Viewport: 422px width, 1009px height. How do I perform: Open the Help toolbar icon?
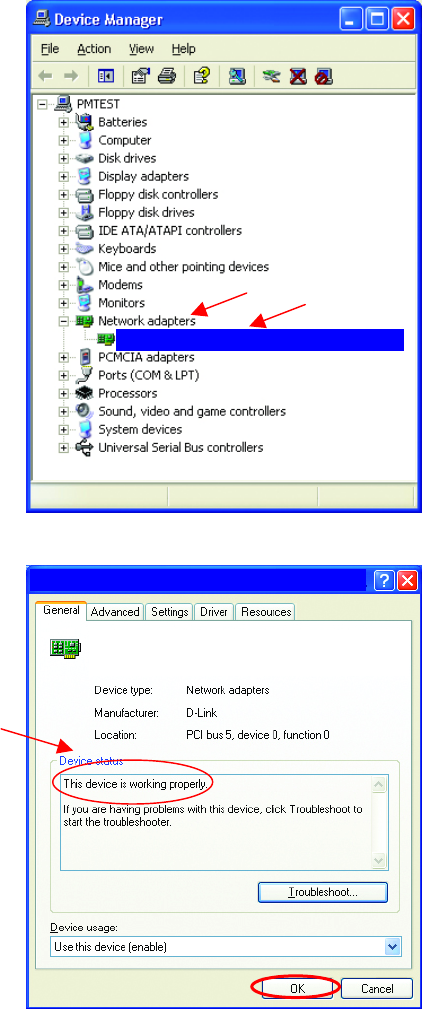click(202, 77)
